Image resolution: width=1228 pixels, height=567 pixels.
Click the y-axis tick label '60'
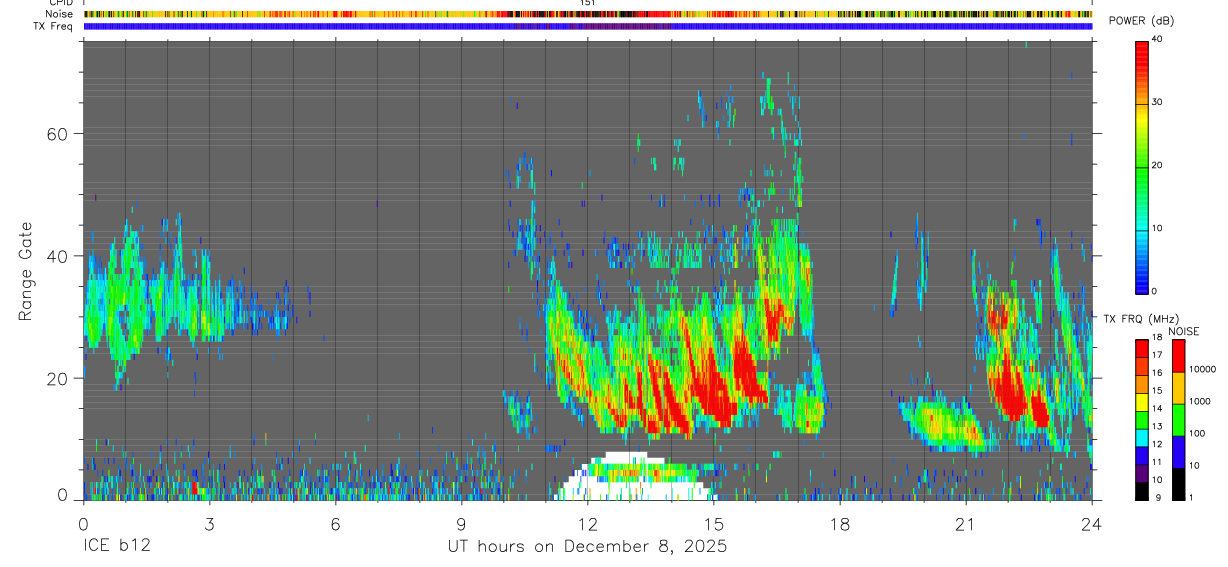[x=57, y=133]
